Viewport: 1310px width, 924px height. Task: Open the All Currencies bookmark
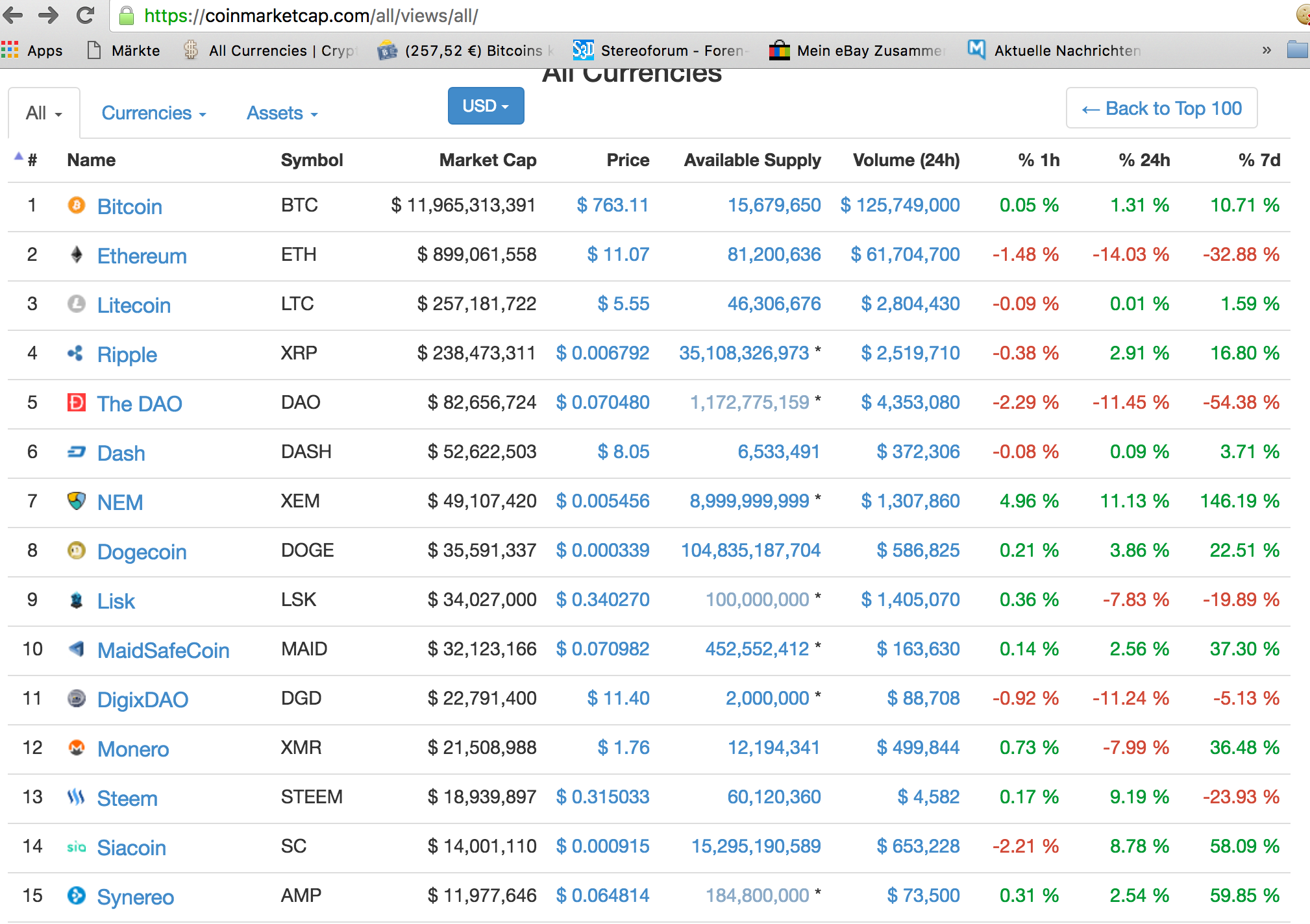(270, 50)
